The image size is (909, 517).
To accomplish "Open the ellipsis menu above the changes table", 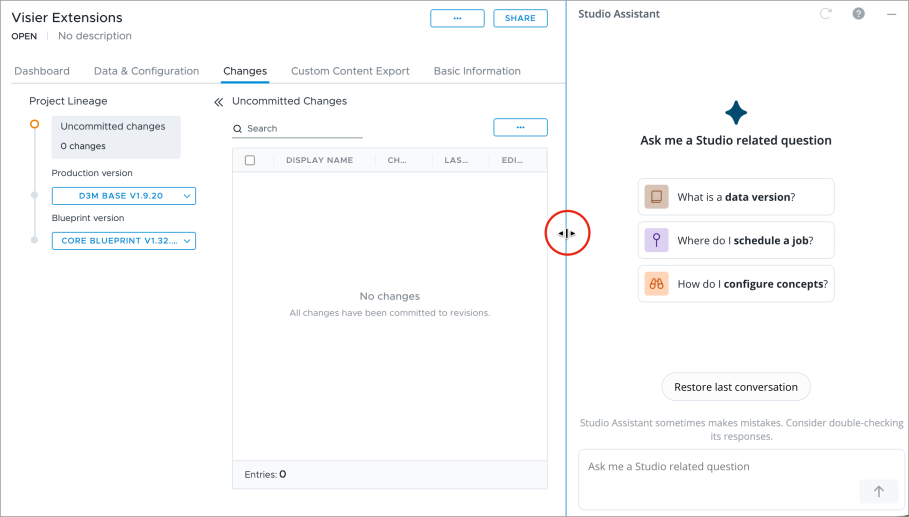I will click(520, 127).
